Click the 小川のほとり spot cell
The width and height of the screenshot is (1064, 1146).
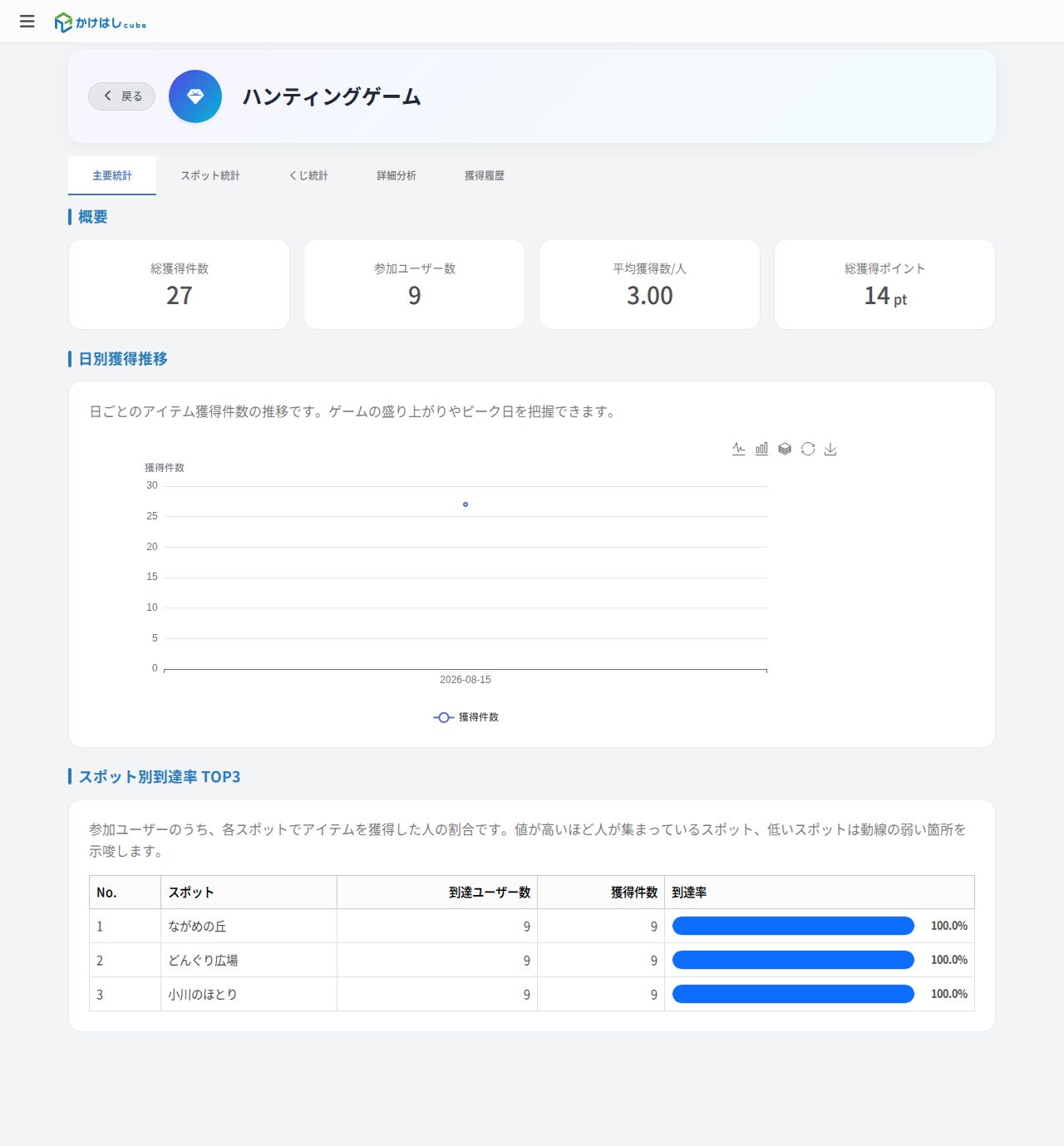tap(249, 994)
